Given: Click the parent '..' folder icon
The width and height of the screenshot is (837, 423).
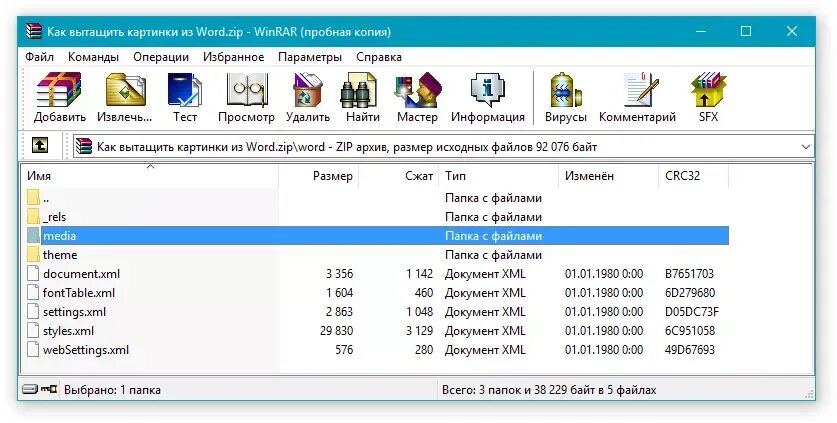Looking at the screenshot, I should point(34,198).
